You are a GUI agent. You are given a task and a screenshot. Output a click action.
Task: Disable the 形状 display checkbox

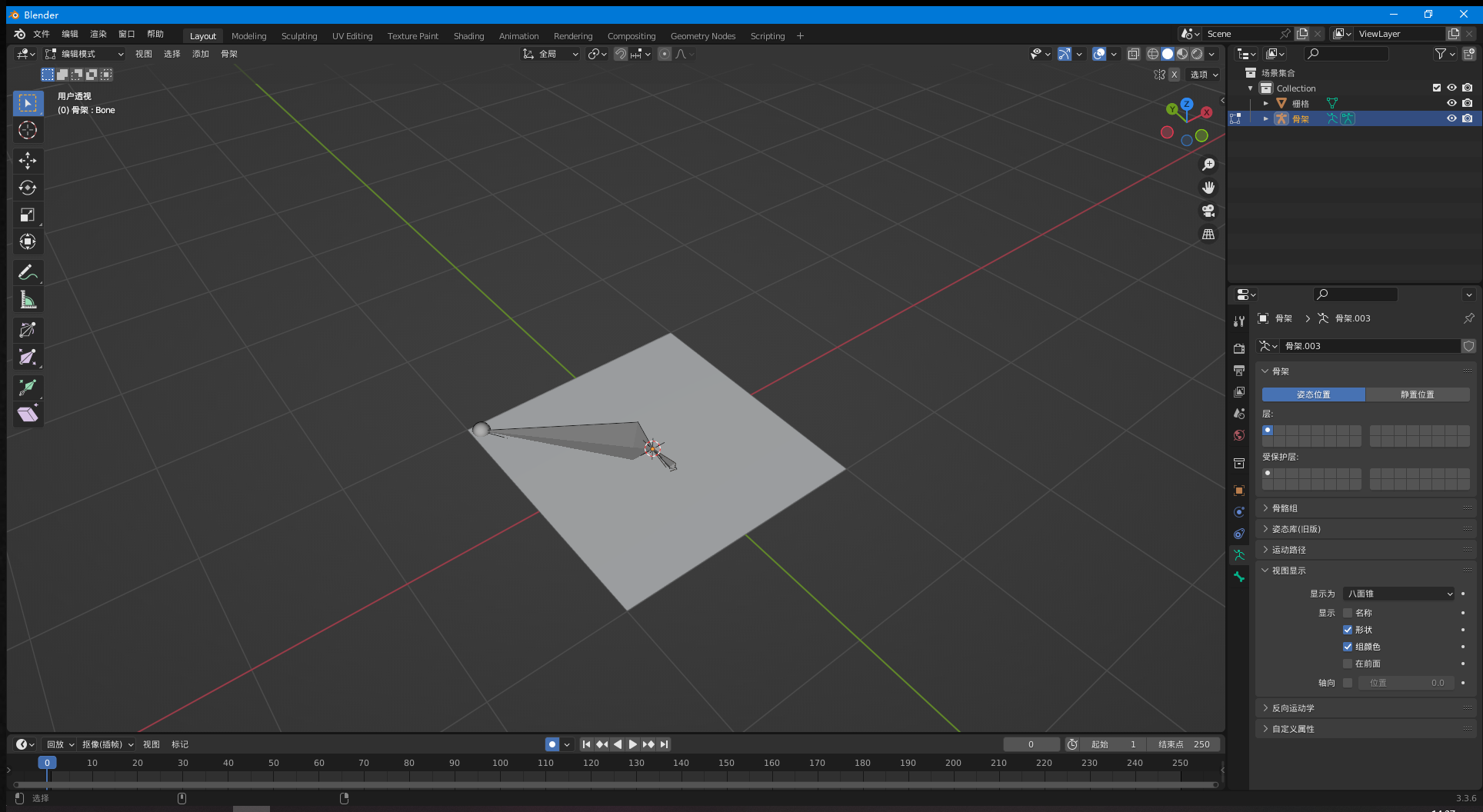[x=1348, y=630]
